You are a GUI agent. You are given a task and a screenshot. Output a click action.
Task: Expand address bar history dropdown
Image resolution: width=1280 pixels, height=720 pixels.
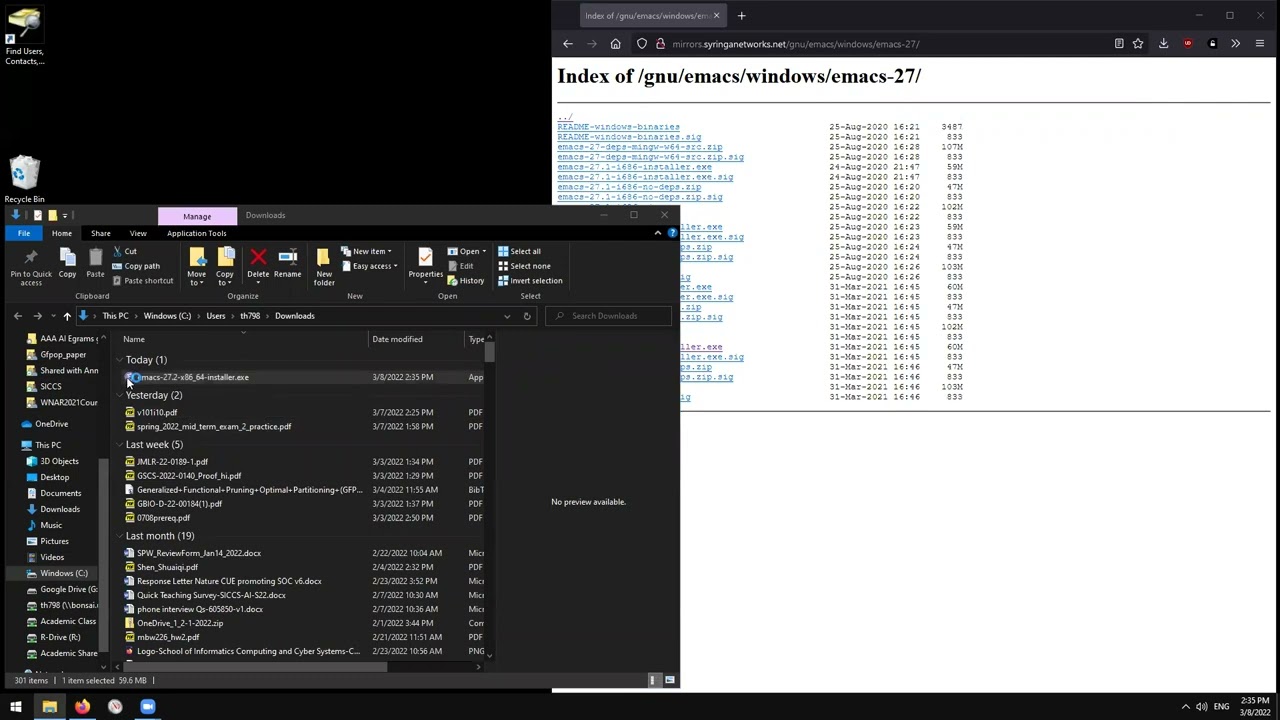click(x=507, y=316)
